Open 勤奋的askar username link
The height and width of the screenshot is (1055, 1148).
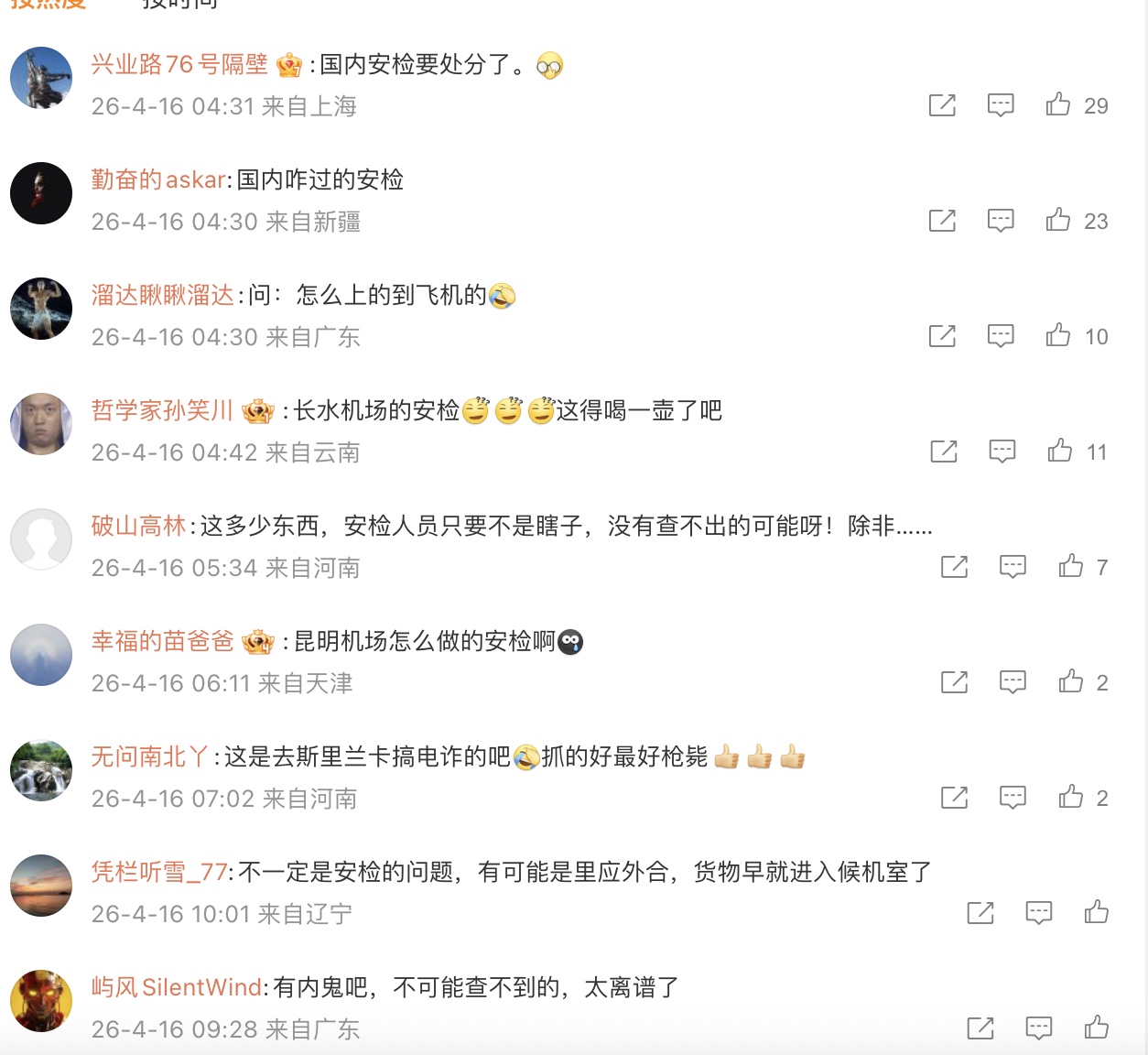158,179
